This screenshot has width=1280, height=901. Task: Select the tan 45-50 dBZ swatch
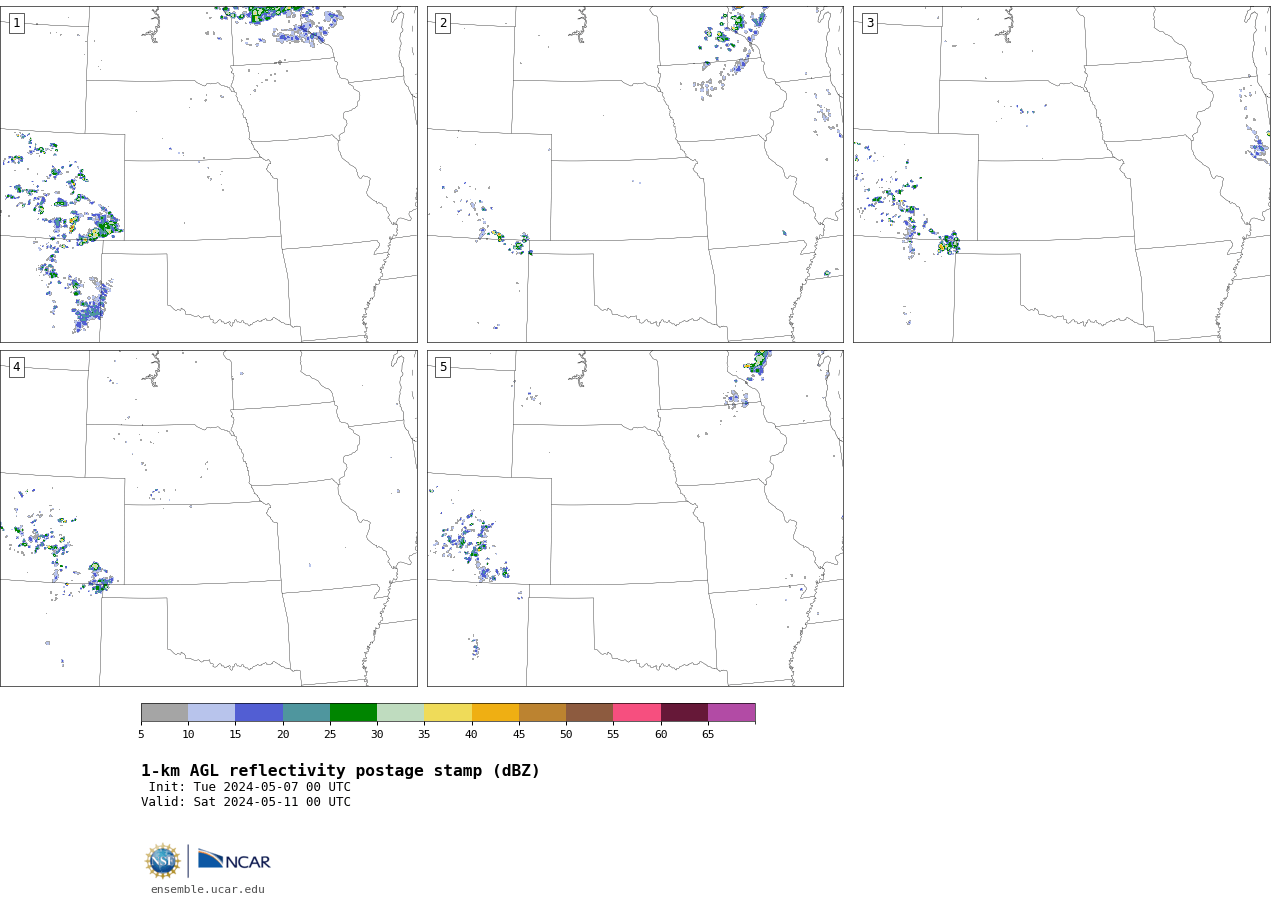click(542, 712)
